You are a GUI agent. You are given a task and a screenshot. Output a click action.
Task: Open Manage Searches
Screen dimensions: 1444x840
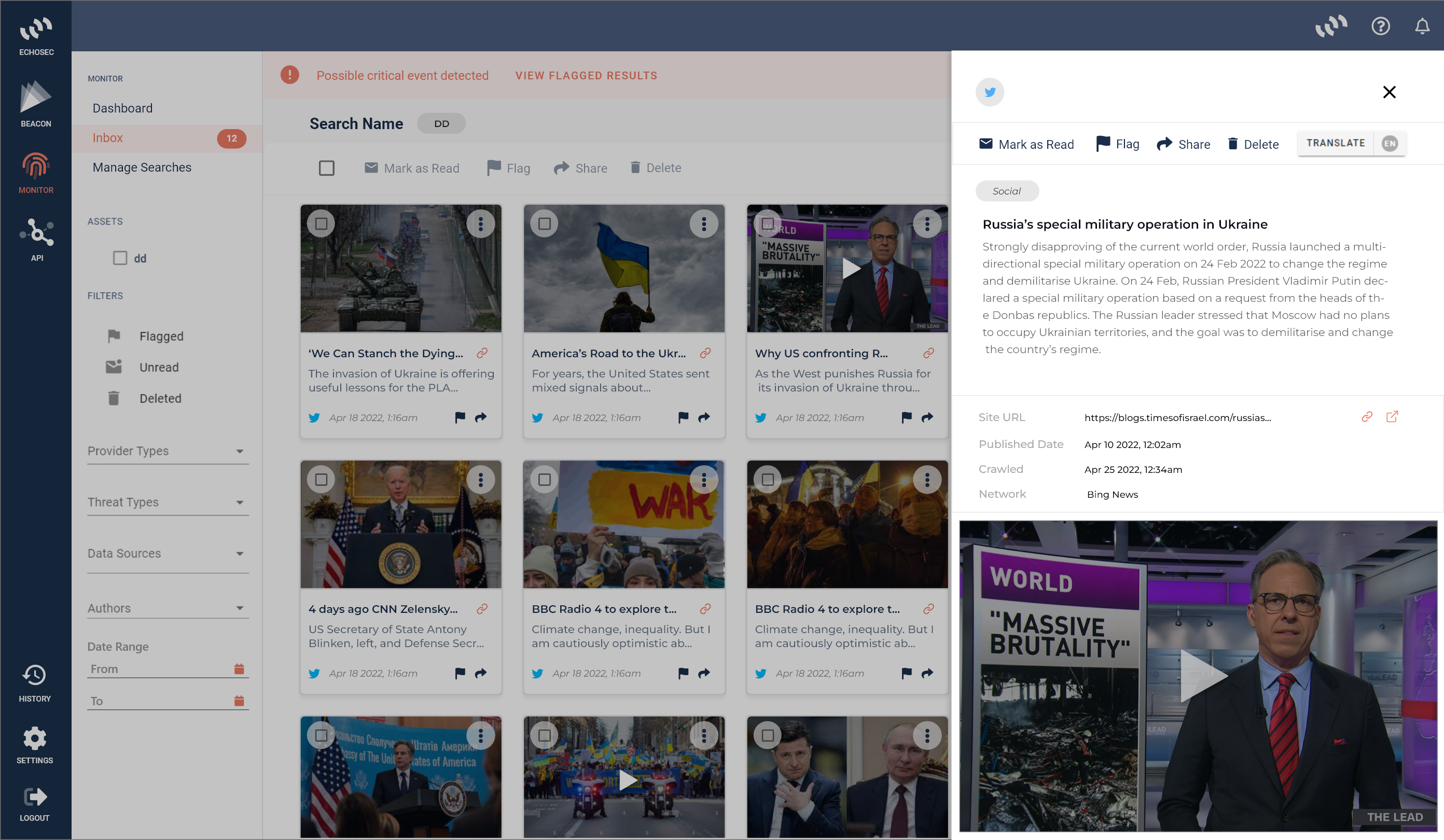point(142,167)
